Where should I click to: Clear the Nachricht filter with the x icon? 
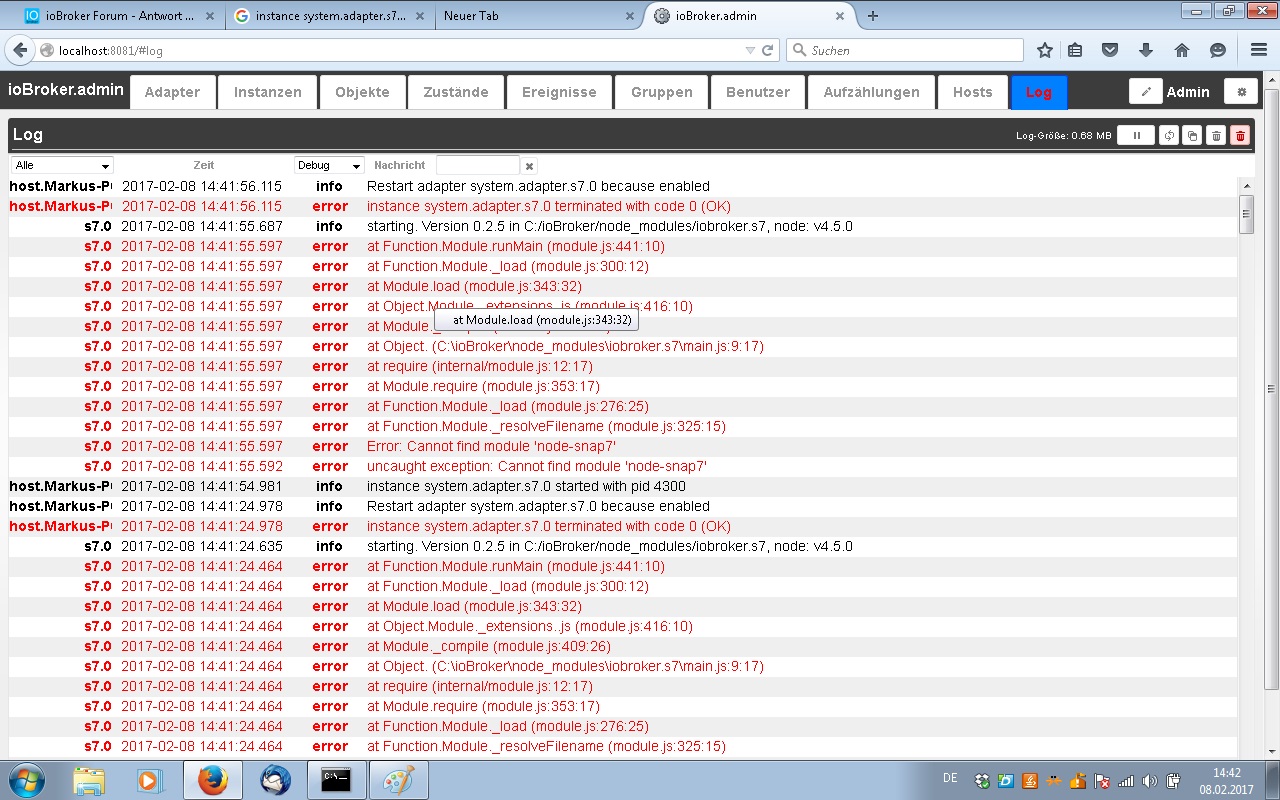[x=530, y=166]
